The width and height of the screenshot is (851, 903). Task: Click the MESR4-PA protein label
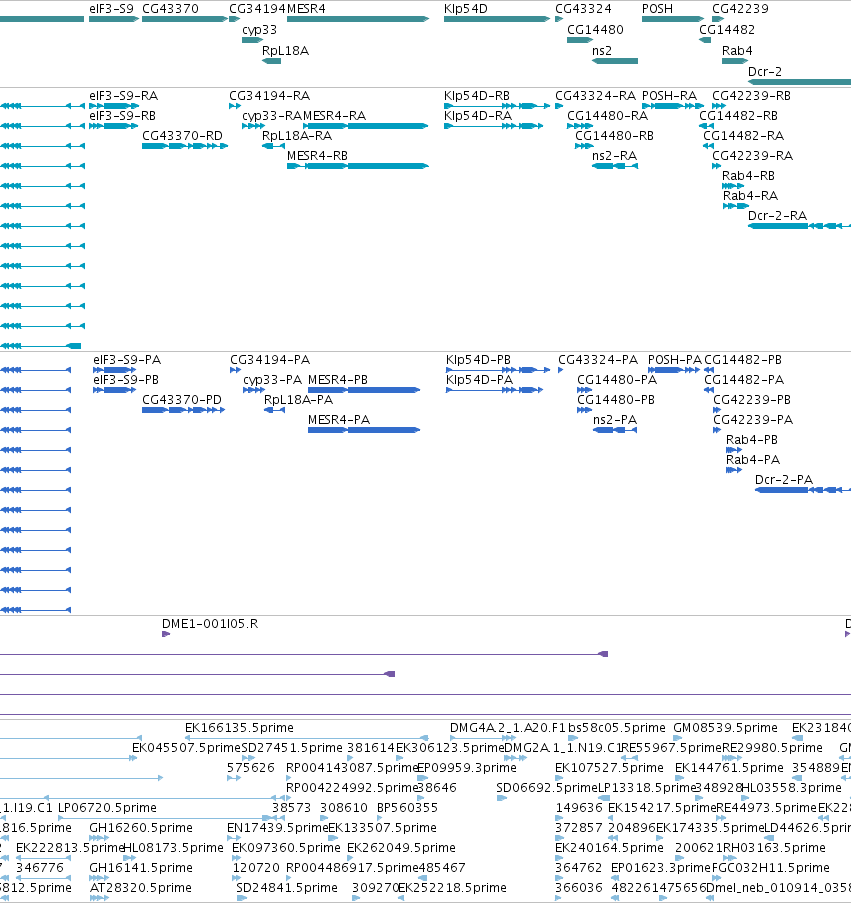[x=339, y=420]
